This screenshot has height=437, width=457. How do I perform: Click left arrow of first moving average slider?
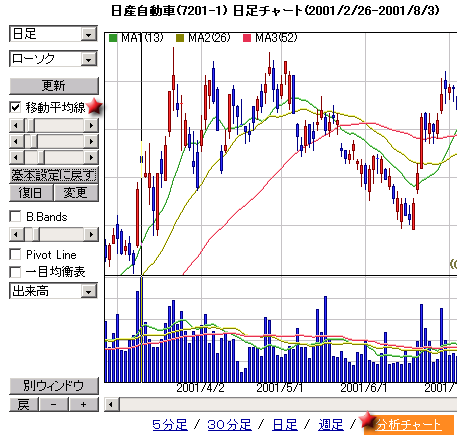[x=16, y=126]
